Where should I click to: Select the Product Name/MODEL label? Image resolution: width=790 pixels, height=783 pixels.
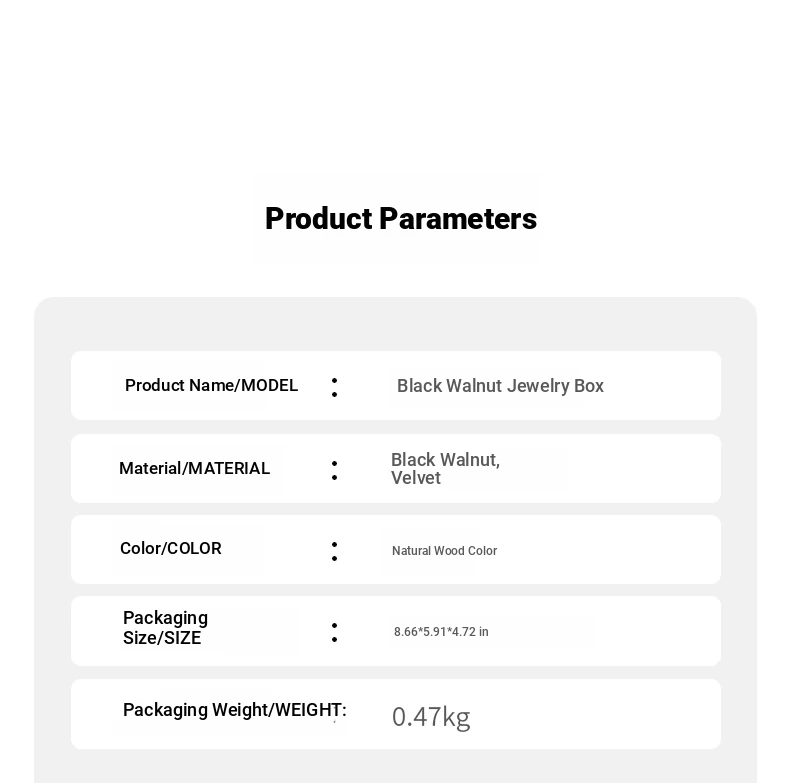[211, 385]
